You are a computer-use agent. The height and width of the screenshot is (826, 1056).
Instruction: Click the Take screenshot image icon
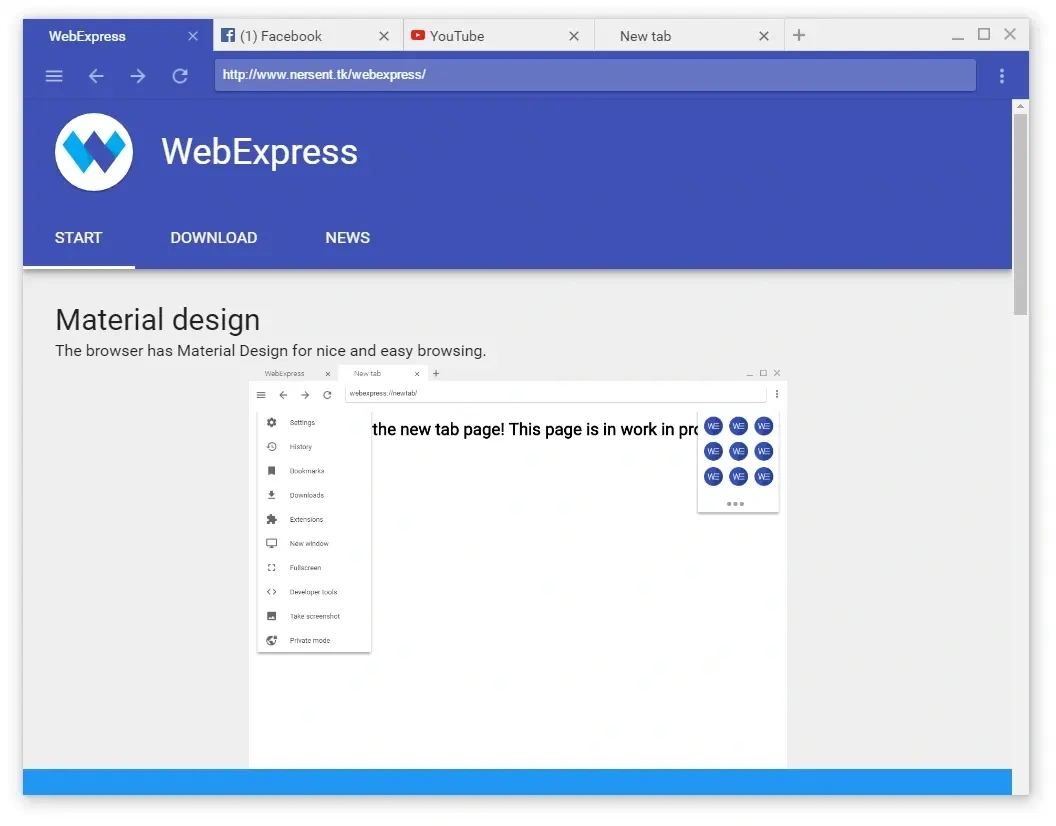point(271,616)
